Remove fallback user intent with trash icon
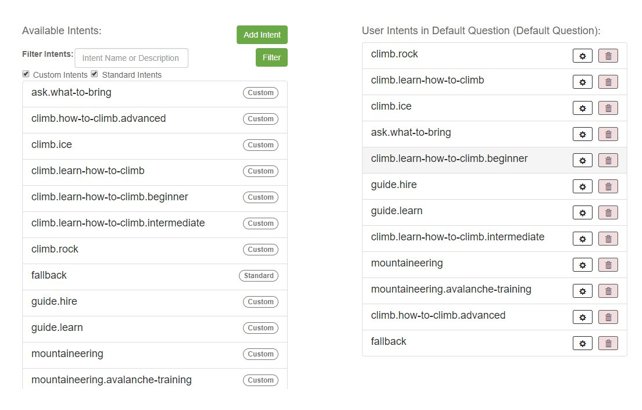 (608, 343)
